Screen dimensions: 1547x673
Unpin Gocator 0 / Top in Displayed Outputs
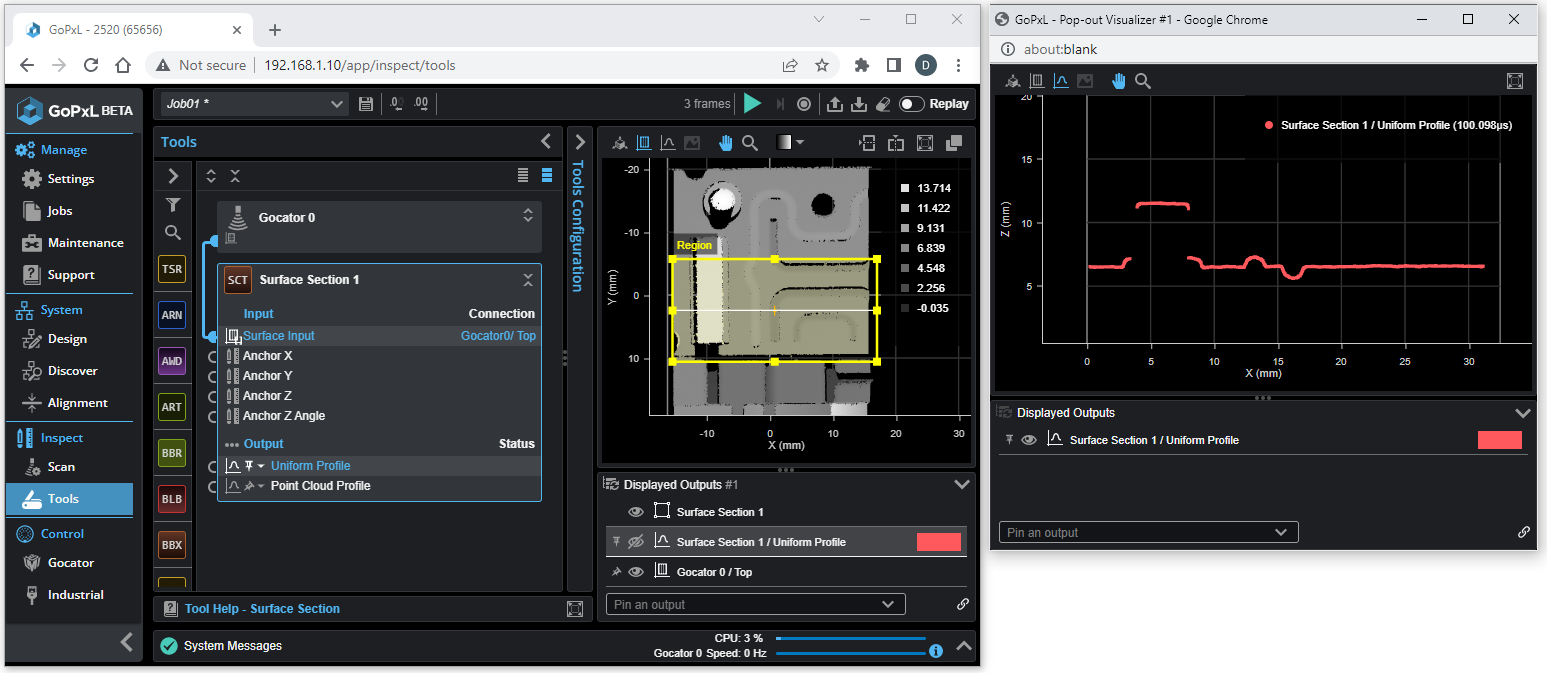coord(616,572)
